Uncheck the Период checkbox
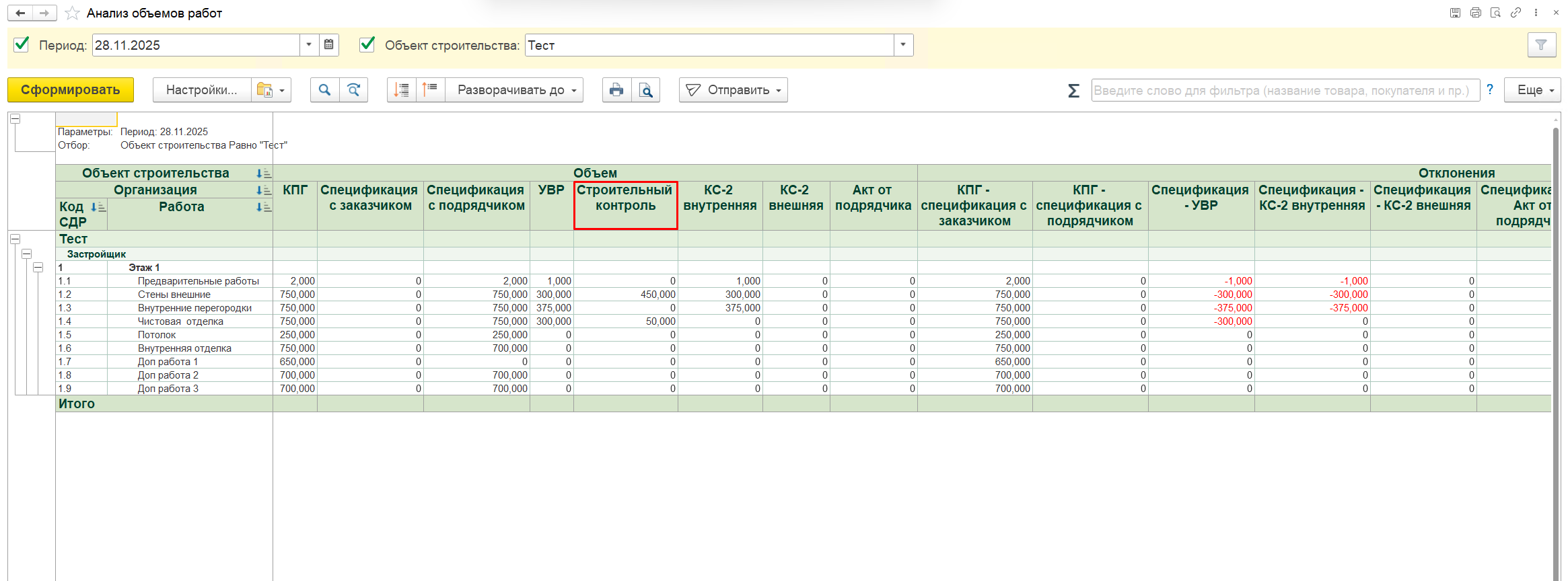The image size is (1568, 581). [x=22, y=44]
